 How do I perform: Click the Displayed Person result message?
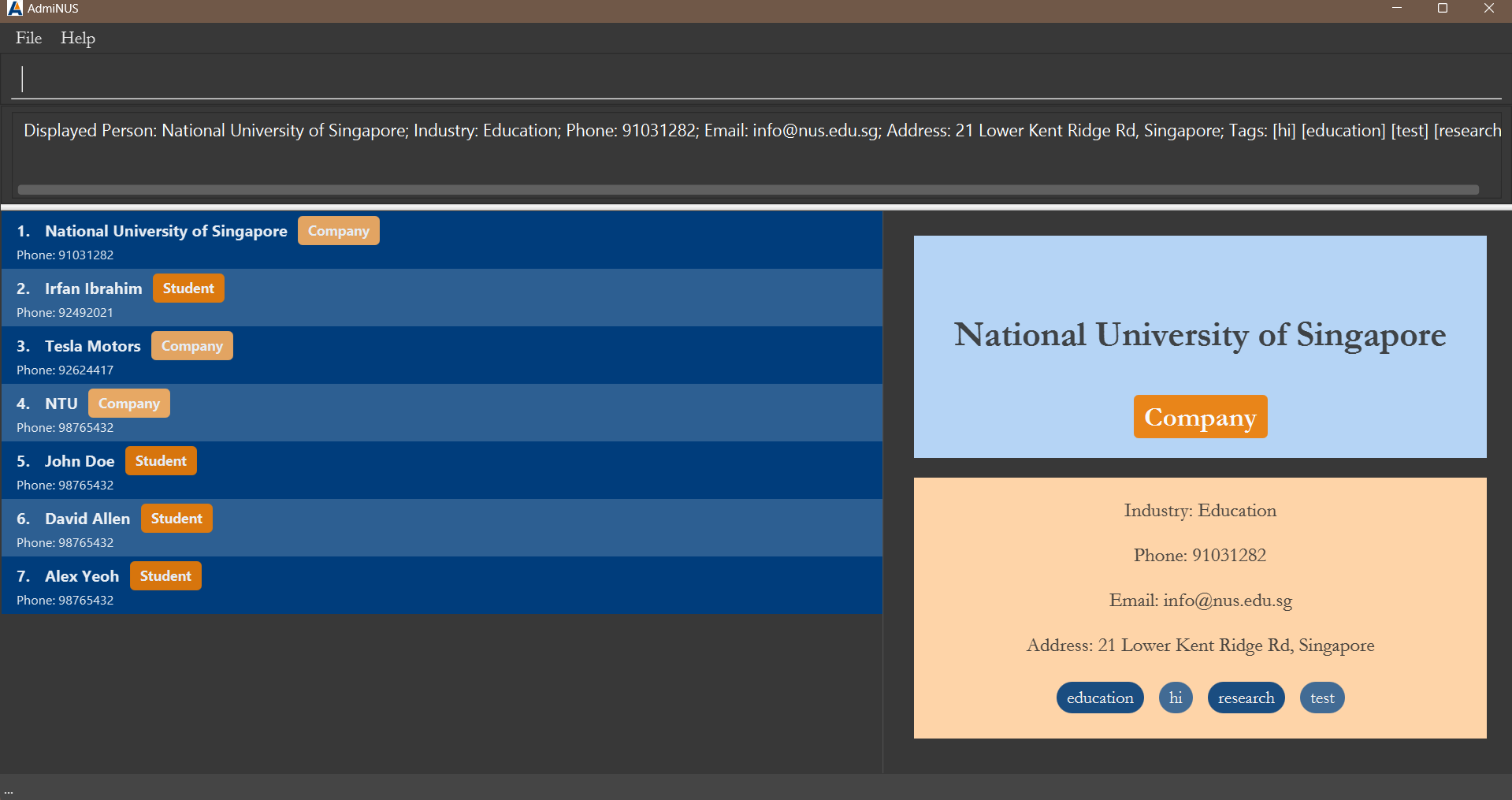tap(762, 131)
